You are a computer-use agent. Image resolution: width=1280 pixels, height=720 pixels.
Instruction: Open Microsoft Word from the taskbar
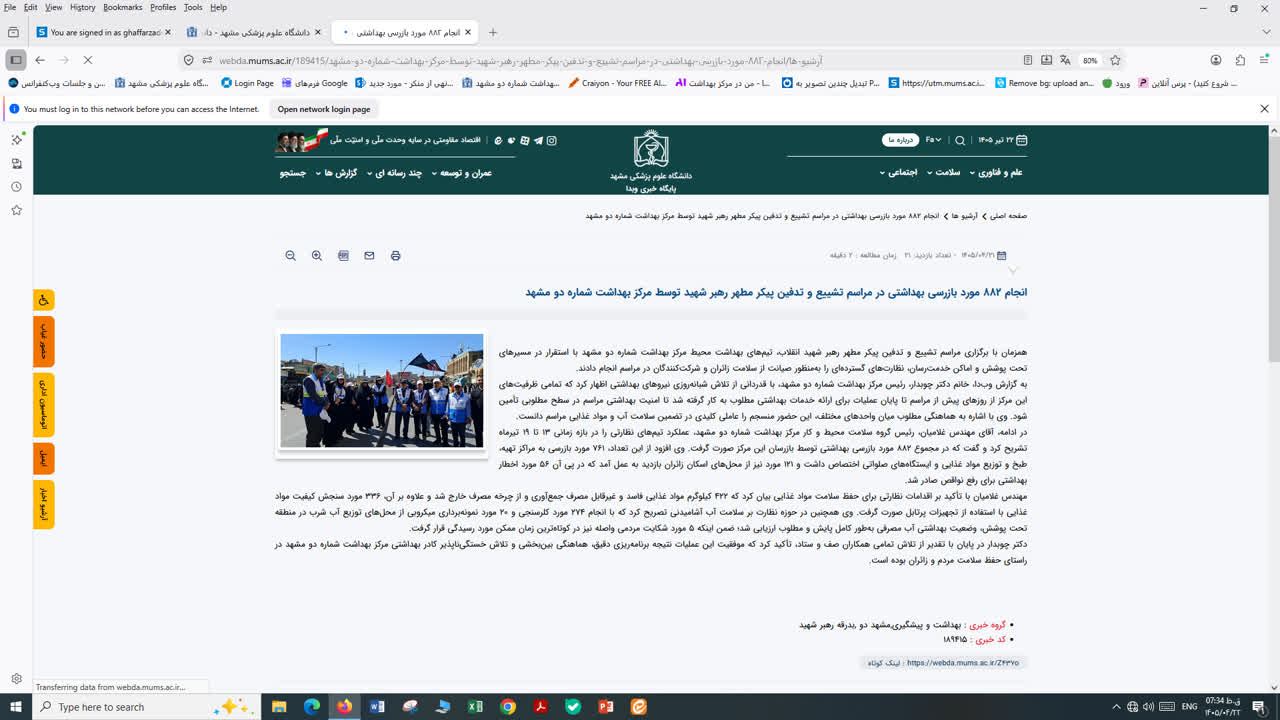pos(377,707)
